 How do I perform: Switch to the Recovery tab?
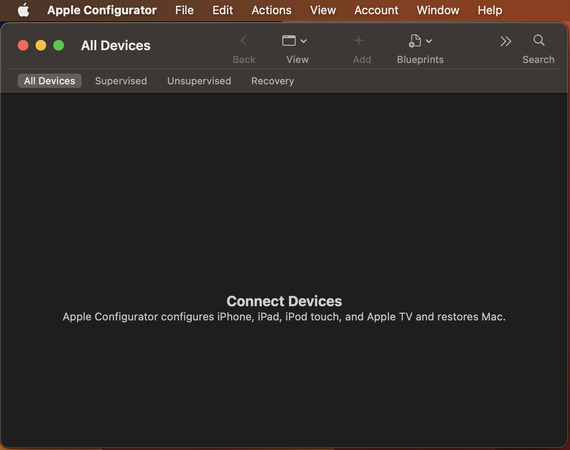272,81
